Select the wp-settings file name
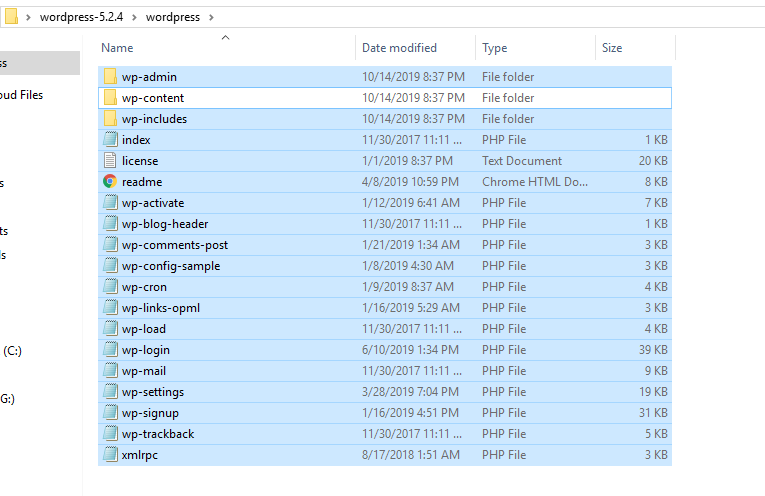 (153, 391)
